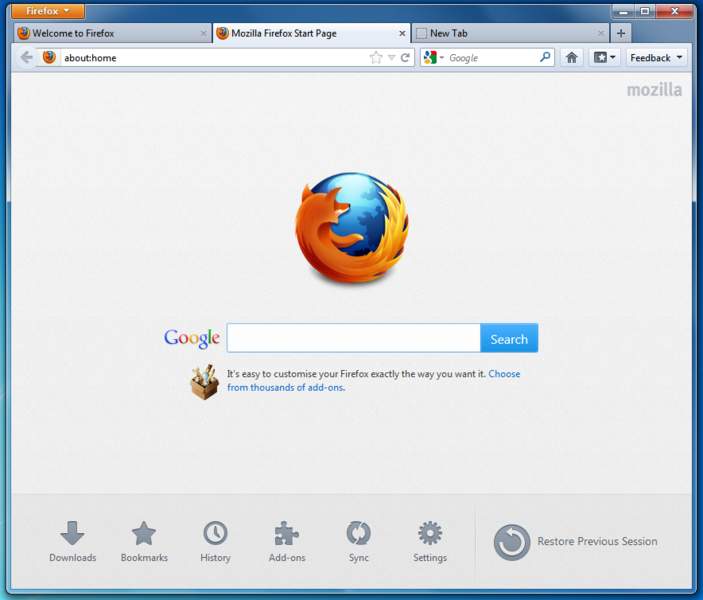Image resolution: width=703 pixels, height=600 pixels.
Task: Close the Mozilla Firefox Start Page tab
Action: [402, 33]
